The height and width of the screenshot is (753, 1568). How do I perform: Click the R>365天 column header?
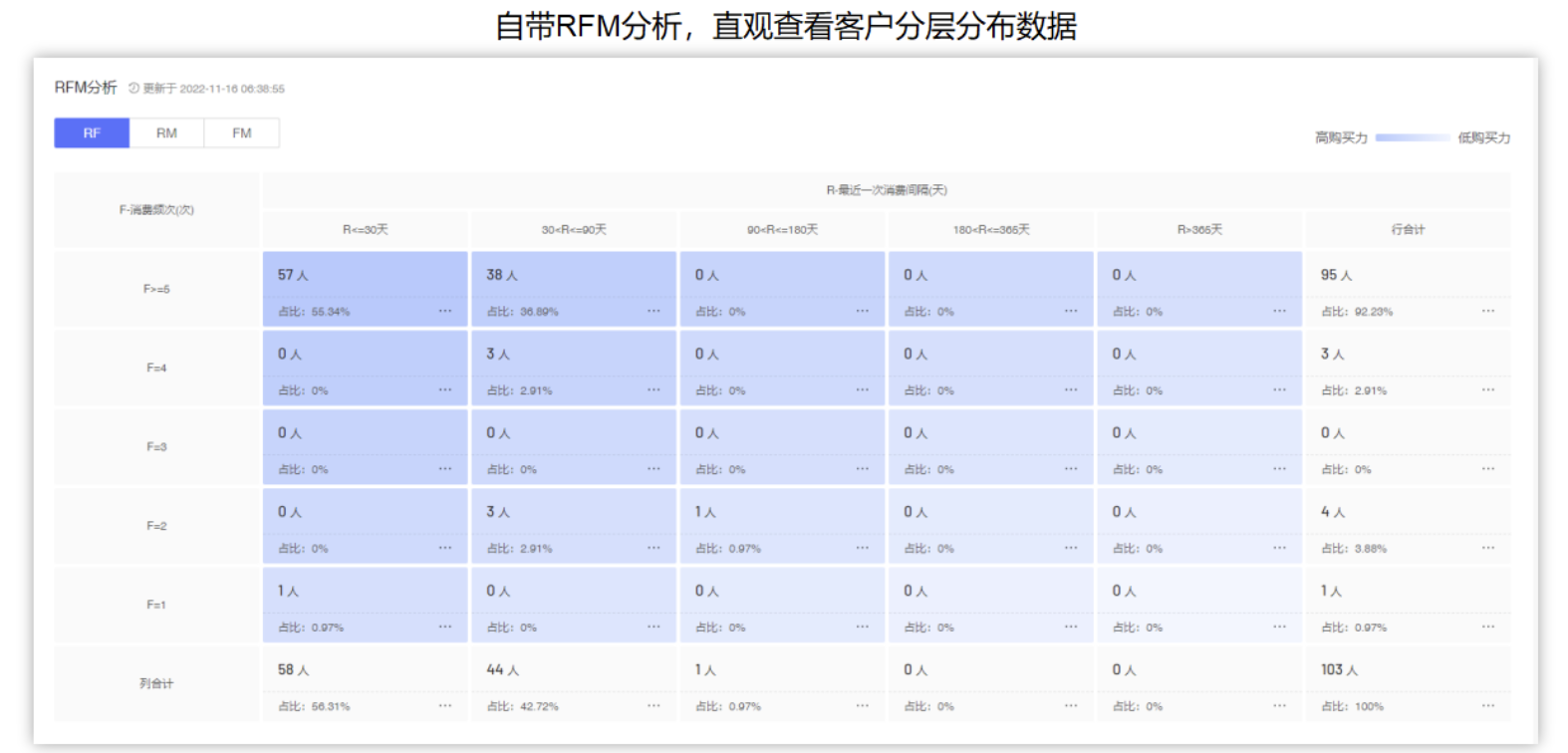(x=1199, y=230)
